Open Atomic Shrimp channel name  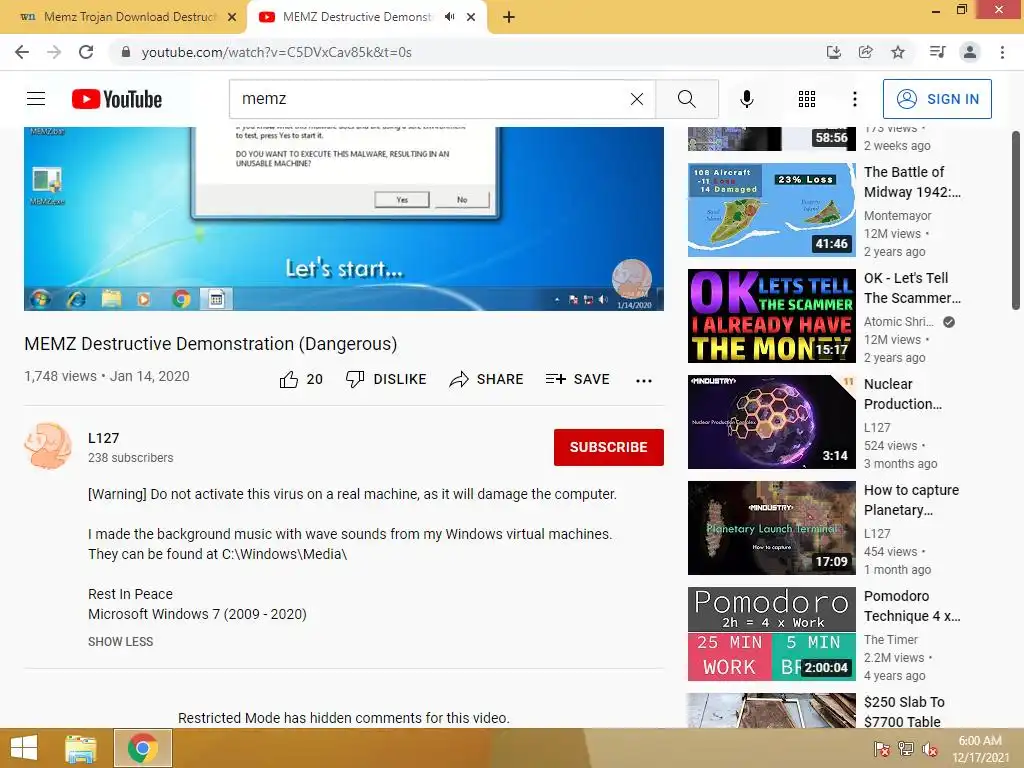[x=899, y=322]
